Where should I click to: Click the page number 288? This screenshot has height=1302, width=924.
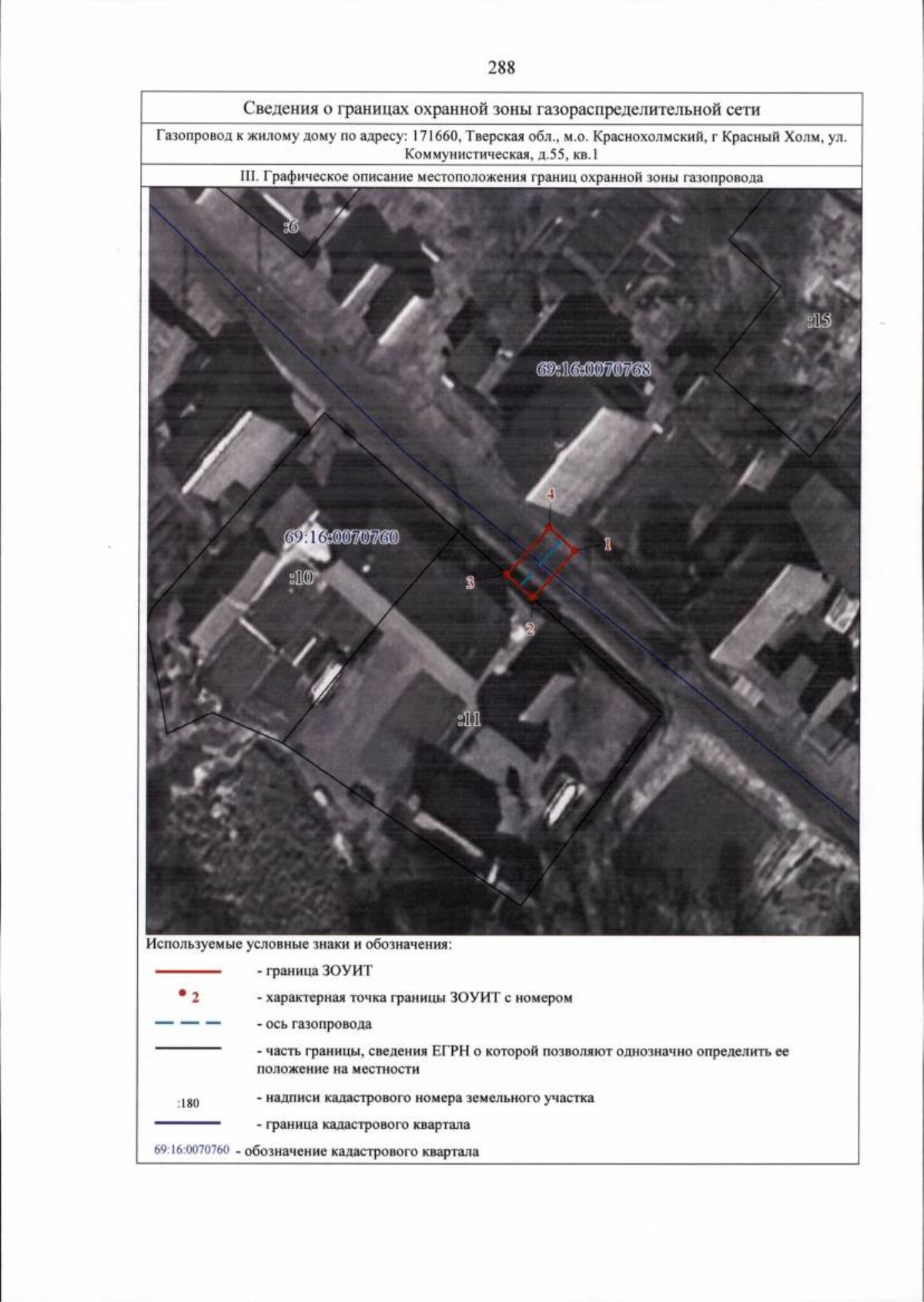[501, 67]
